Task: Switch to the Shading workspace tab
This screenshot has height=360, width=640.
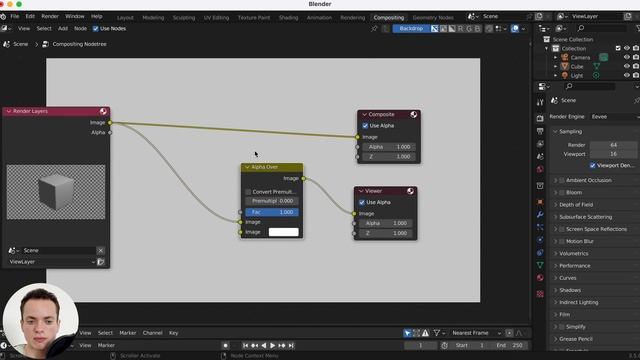Action: 288,18
